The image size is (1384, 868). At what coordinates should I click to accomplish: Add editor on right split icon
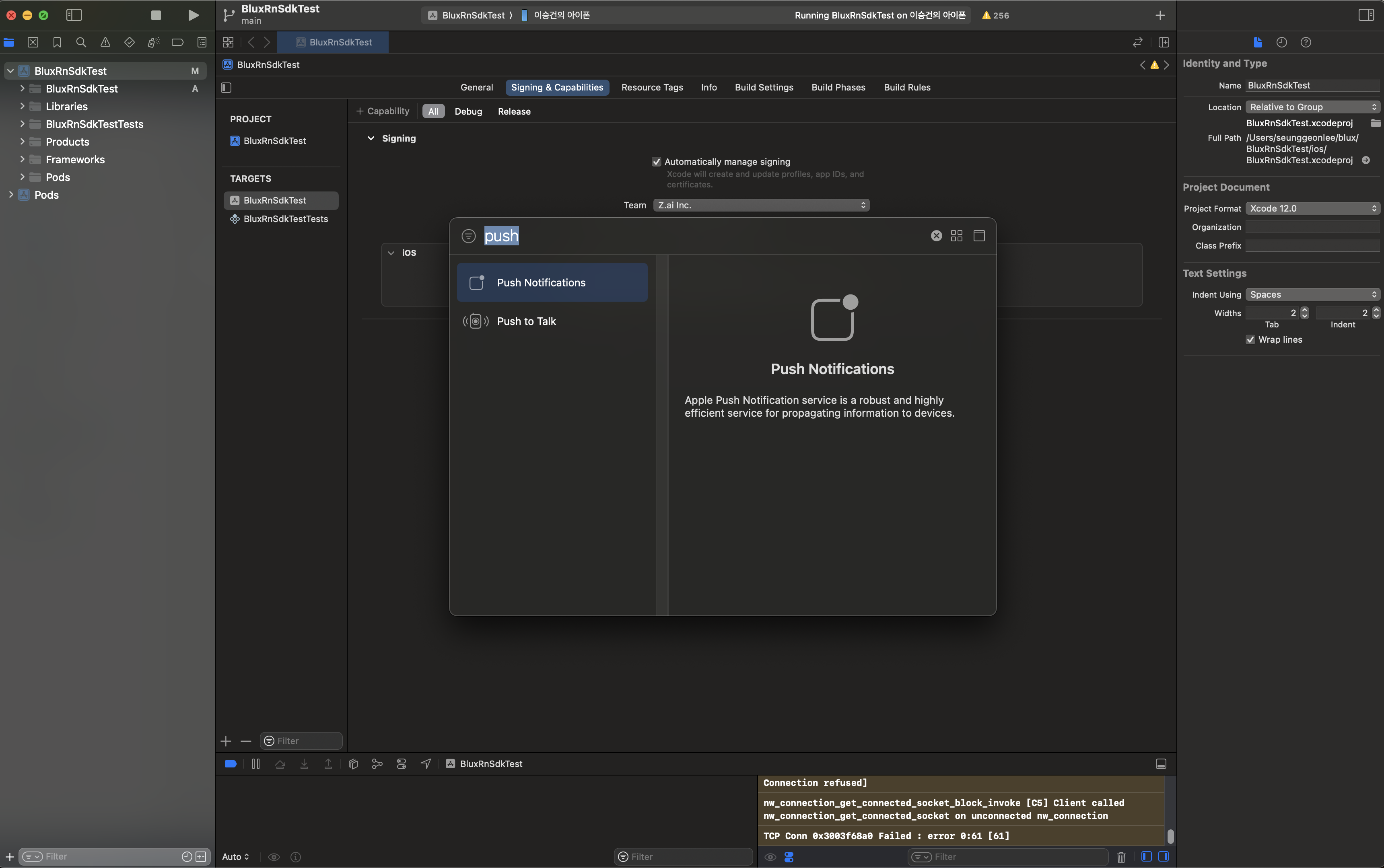tap(1164, 43)
